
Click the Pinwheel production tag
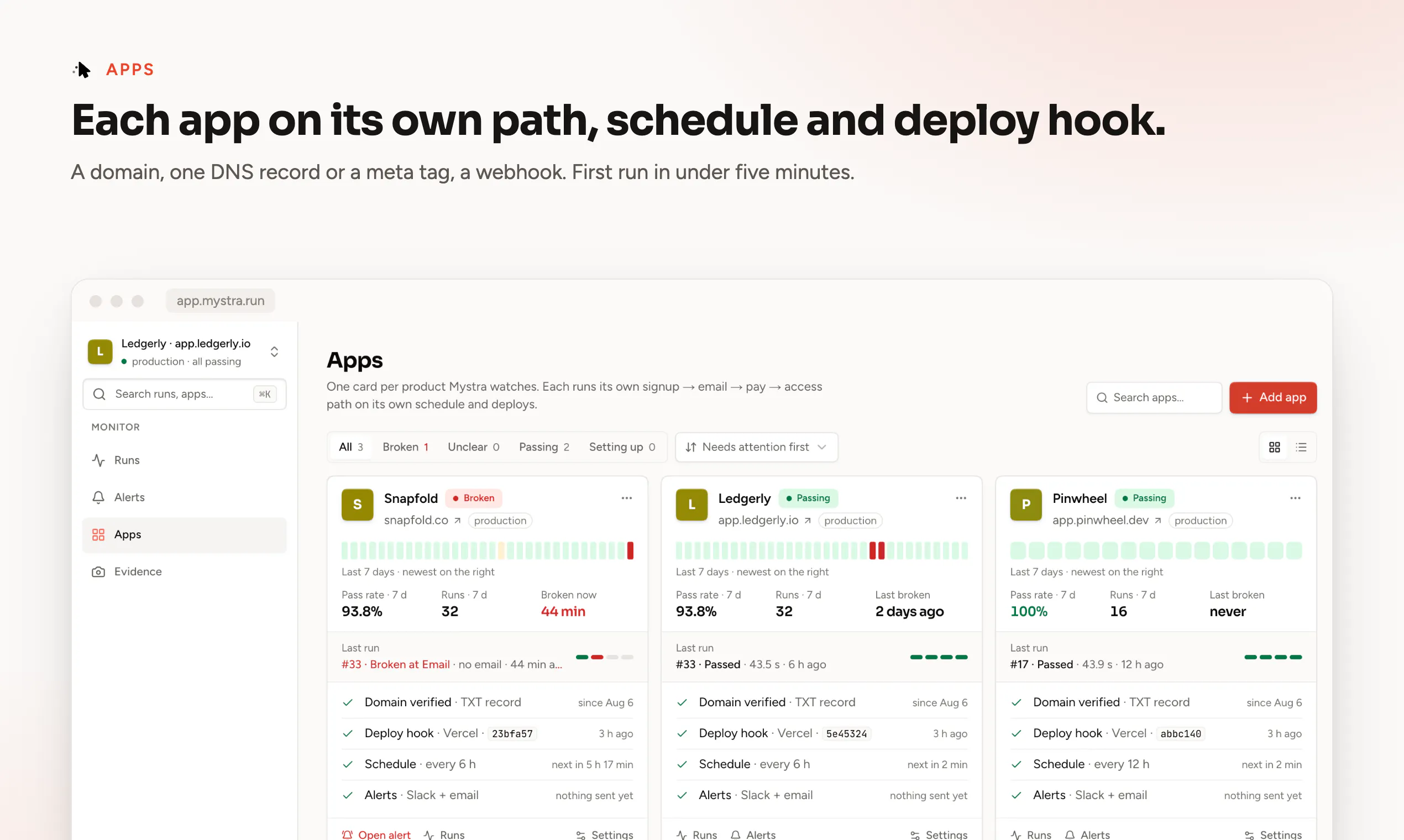click(1200, 521)
